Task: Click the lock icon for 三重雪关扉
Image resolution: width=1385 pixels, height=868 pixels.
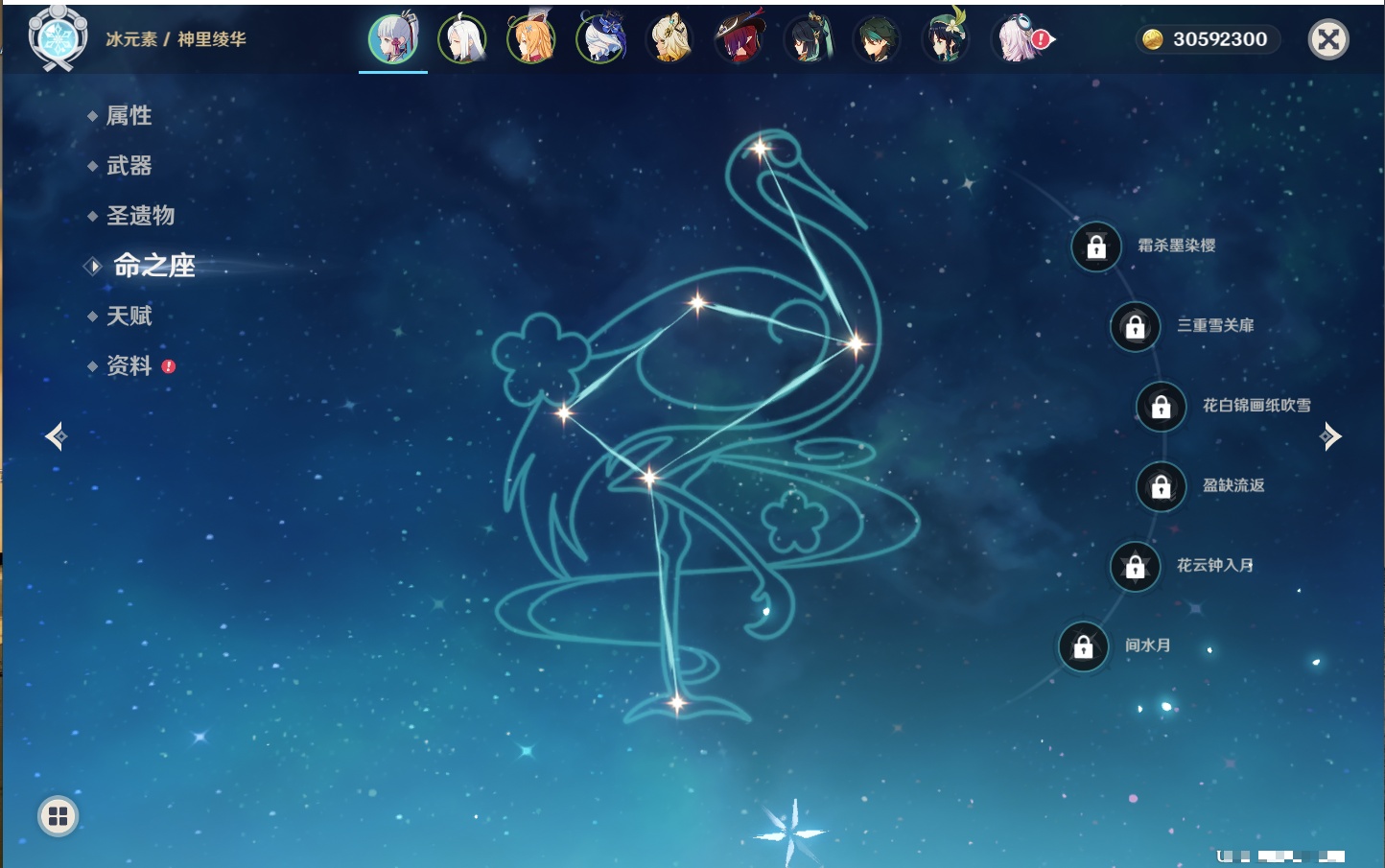Action: coord(1135,327)
